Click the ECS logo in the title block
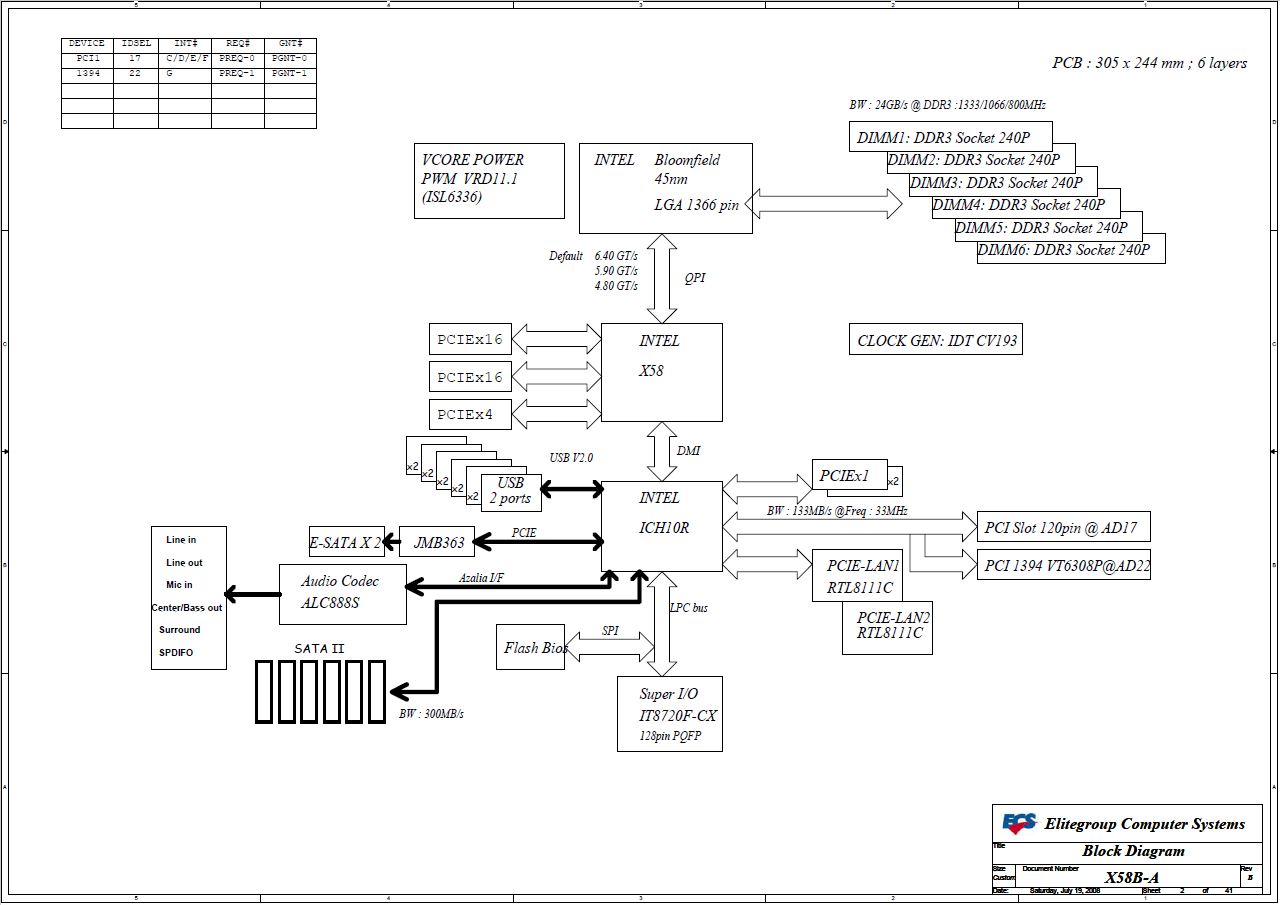 click(1019, 823)
